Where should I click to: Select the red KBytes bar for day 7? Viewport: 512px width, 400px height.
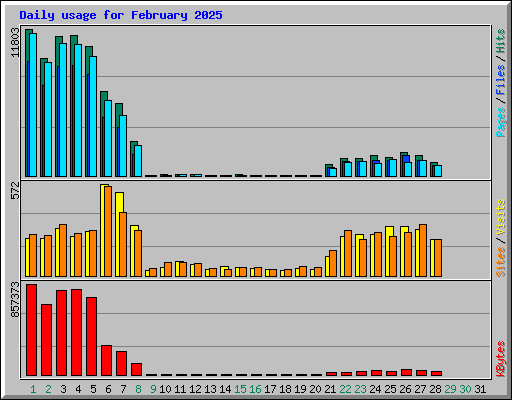click(121, 363)
